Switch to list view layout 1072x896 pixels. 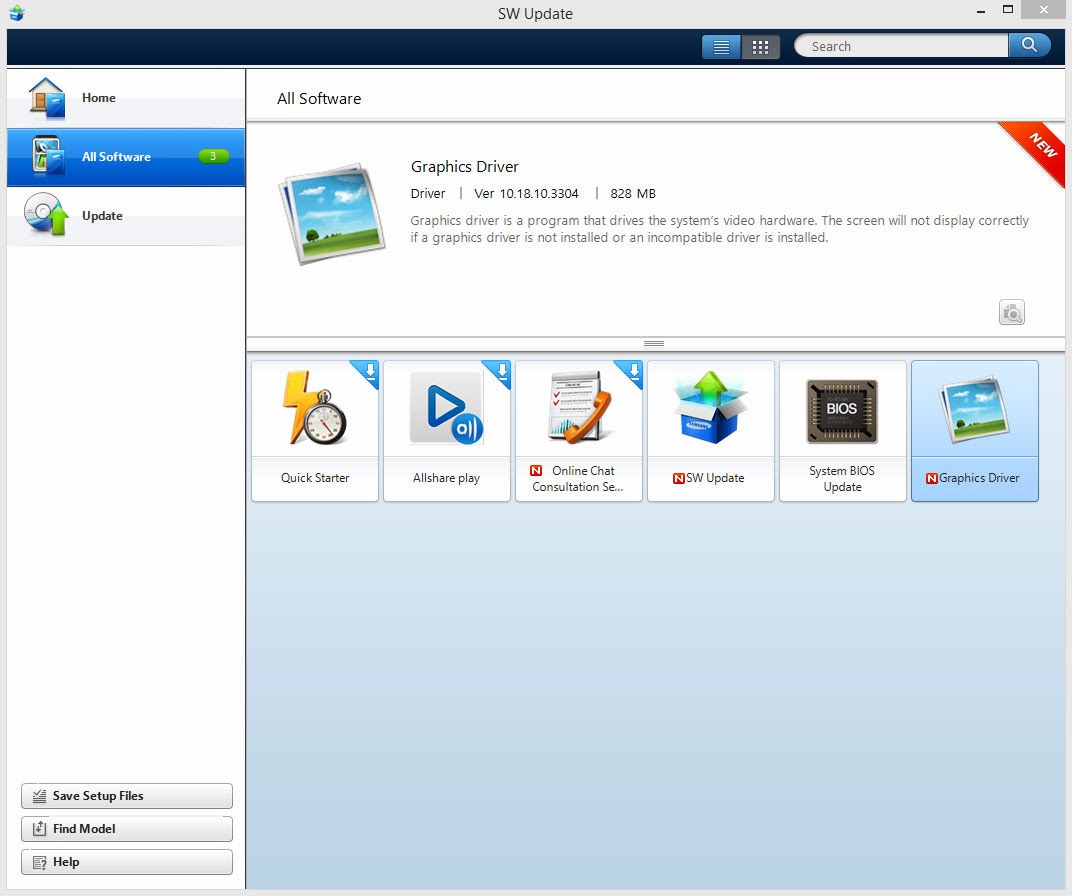coord(721,46)
